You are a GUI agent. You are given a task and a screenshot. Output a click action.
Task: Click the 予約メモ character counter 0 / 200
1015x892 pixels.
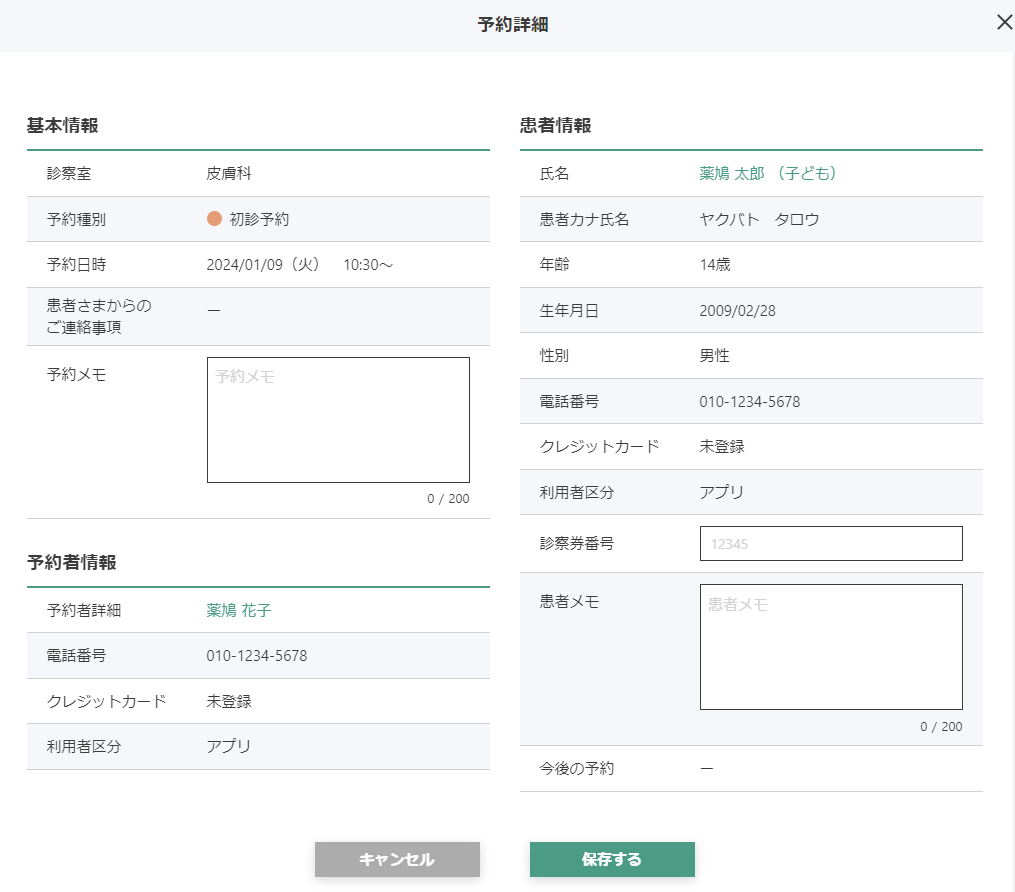pyautogui.click(x=448, y=498)
